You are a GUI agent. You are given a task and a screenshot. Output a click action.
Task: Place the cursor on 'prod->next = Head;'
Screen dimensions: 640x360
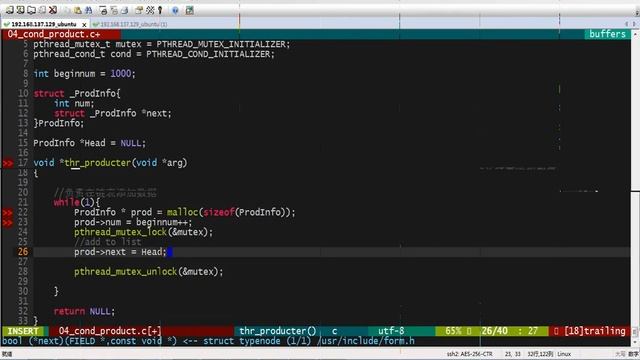(120, 252)
